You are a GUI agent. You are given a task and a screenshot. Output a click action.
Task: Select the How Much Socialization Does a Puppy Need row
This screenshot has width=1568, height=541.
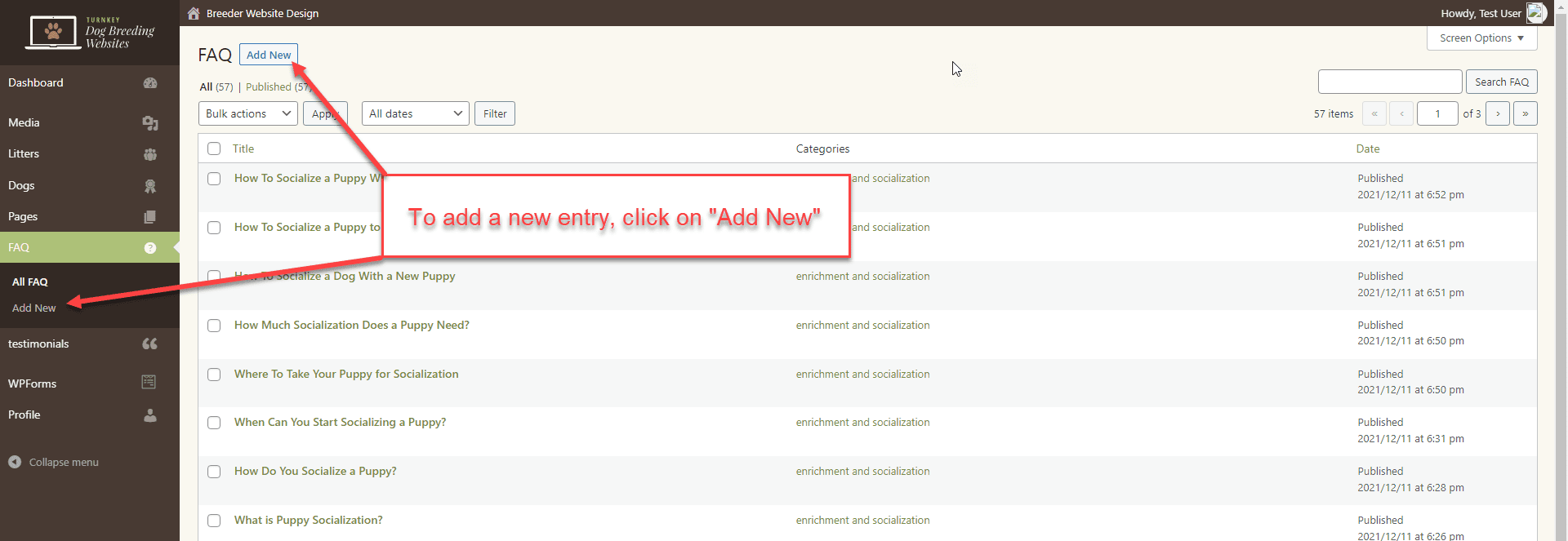click(x=214, y=326)
